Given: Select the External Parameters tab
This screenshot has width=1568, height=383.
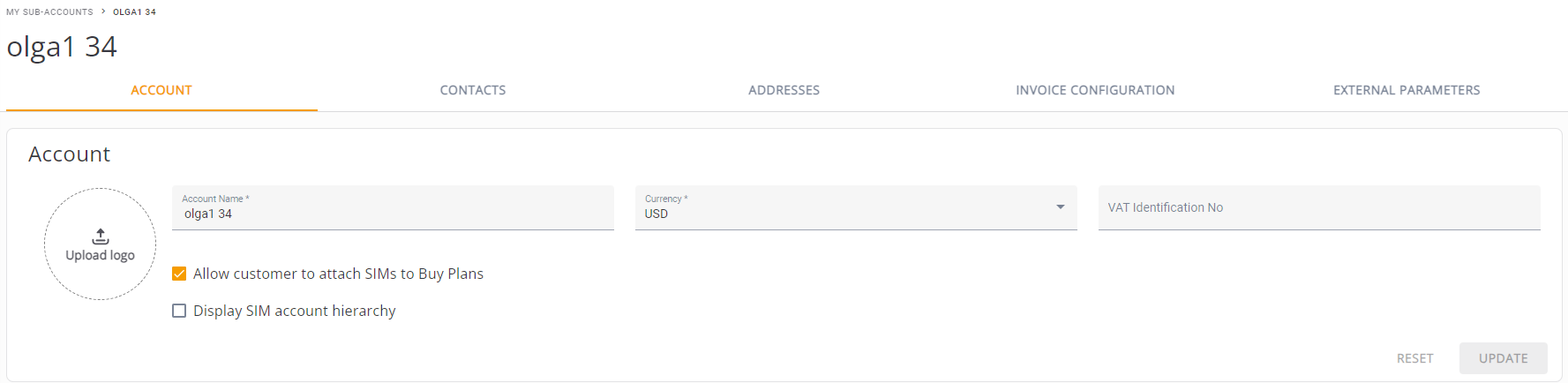Looking at the screenshot, I should pyautogui.click(x=1407, y=90).
